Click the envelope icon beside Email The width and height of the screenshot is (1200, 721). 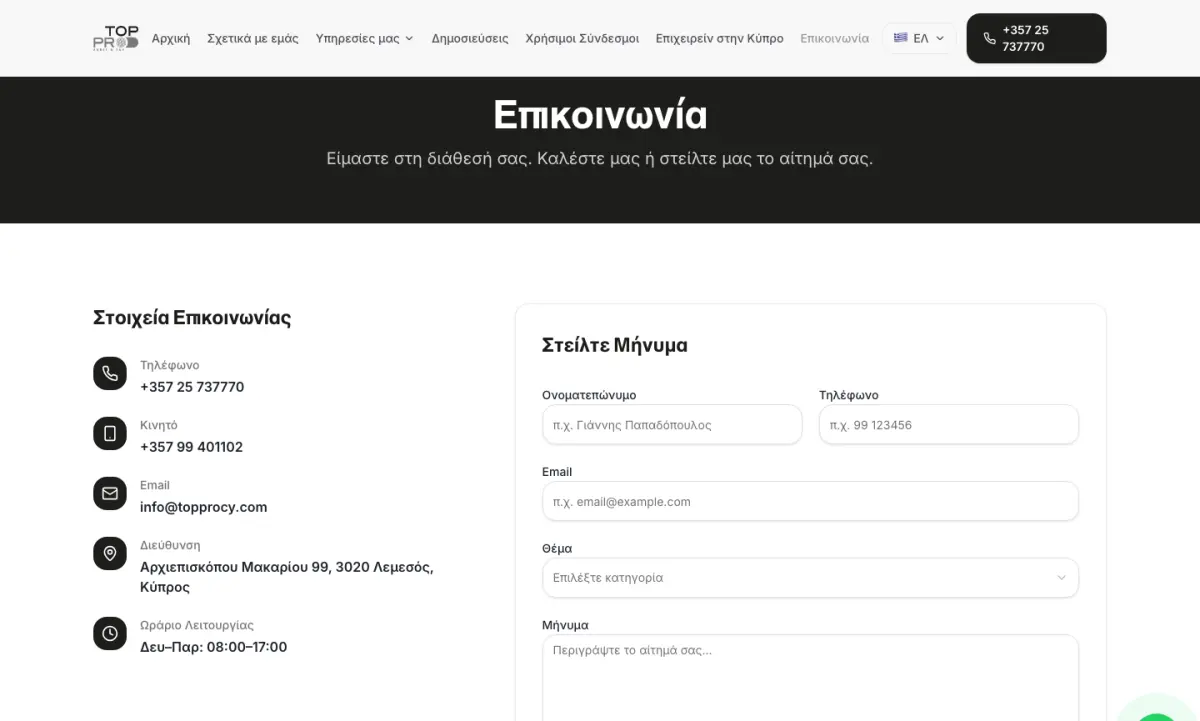coord(110,494)
